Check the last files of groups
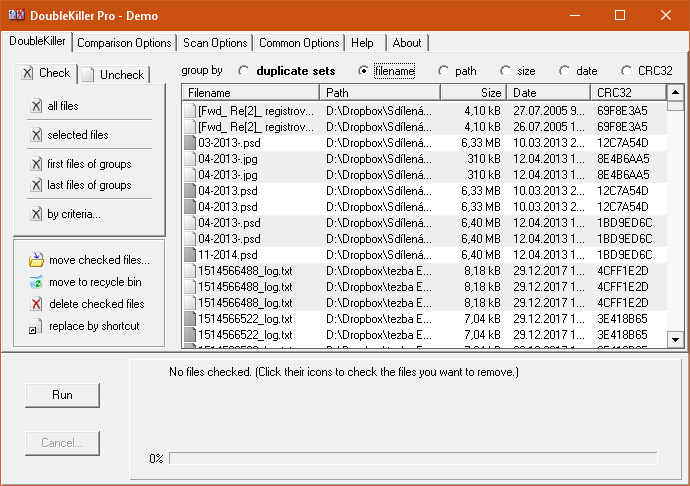Viewport: 690px width, 486px height. point(89,185)
